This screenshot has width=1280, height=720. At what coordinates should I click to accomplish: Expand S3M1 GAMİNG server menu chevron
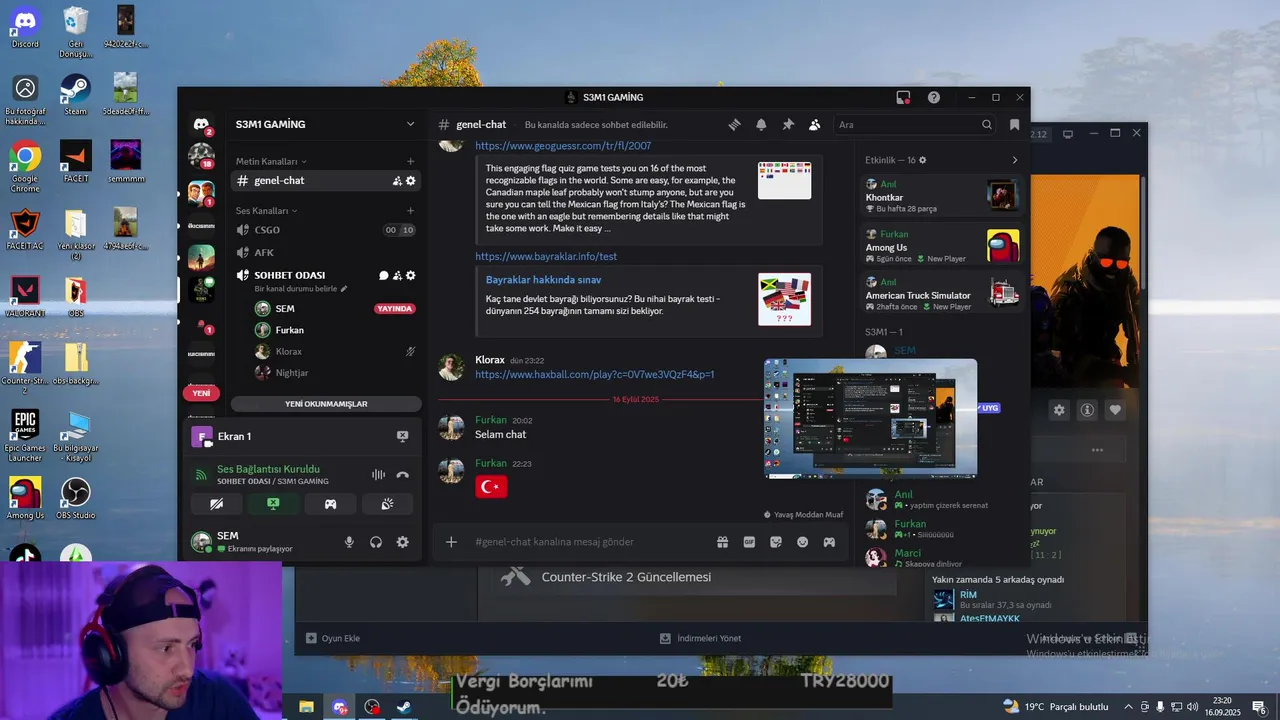pyautogui.click(x=410, y=124)
